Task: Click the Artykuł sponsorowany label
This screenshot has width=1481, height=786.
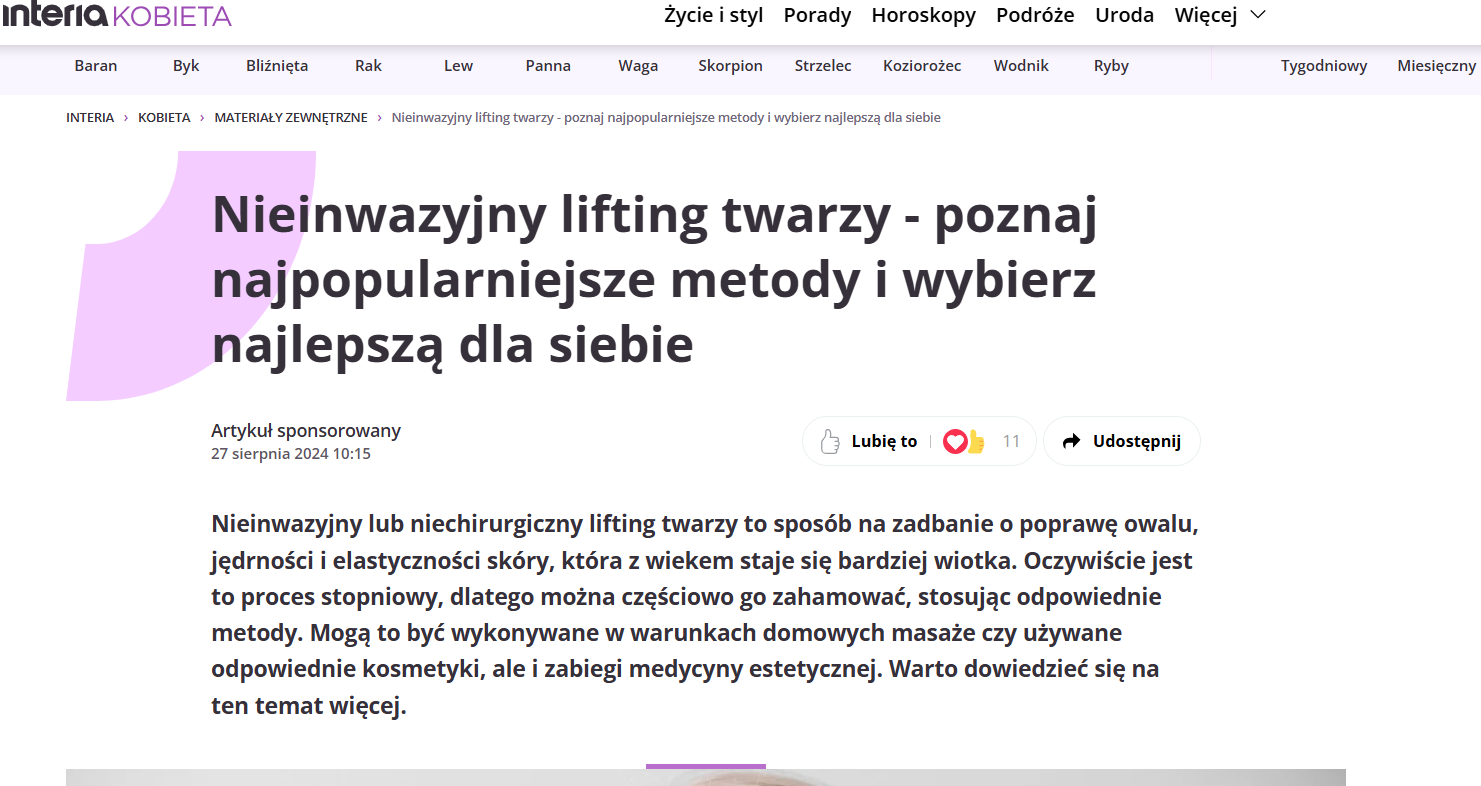Action: tap(306, 431)
